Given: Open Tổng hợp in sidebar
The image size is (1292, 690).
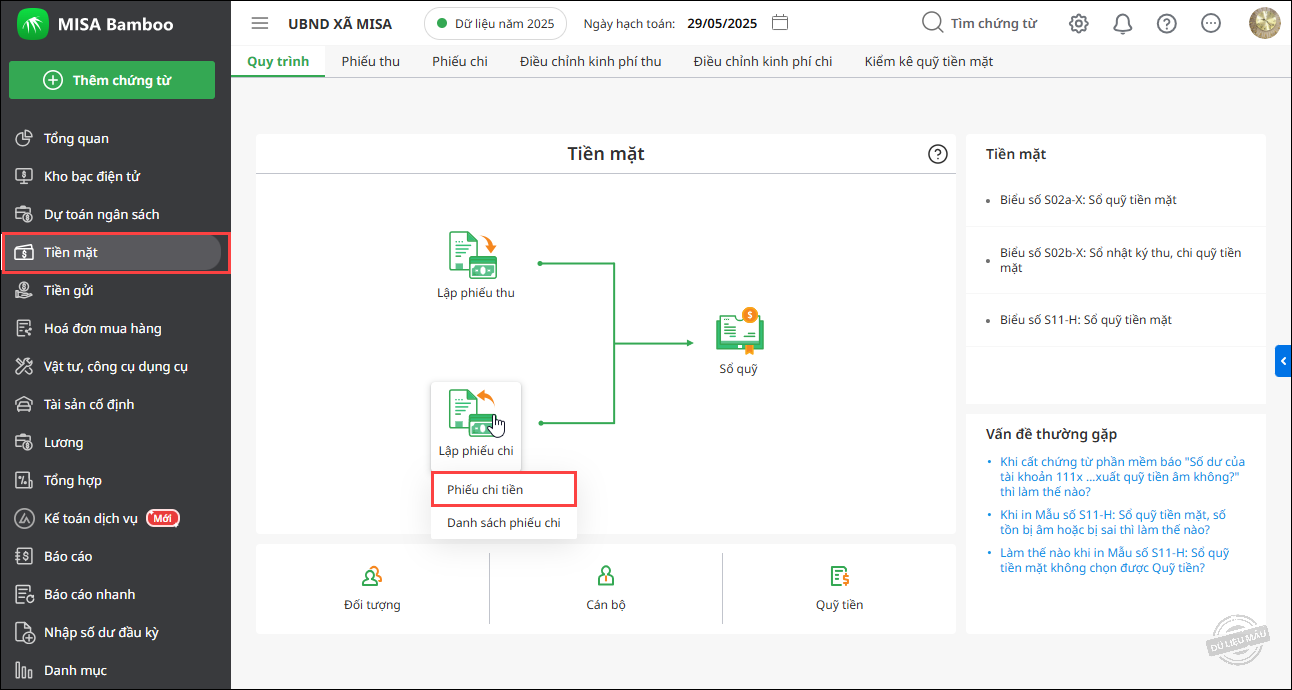Looking at the screenshot, I should click(x=115, y=480).
